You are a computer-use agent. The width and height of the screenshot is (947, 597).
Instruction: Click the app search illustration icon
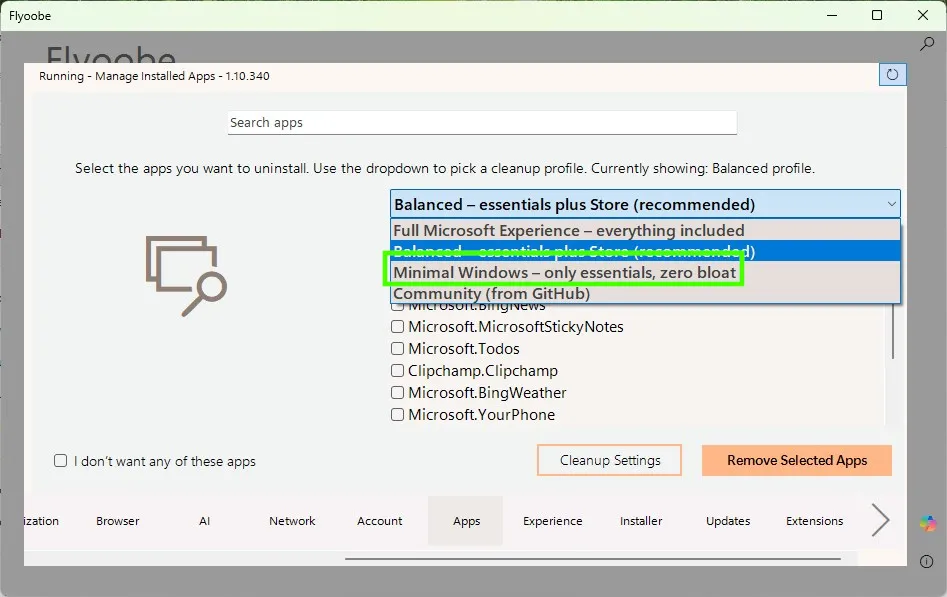coord(186,275)
